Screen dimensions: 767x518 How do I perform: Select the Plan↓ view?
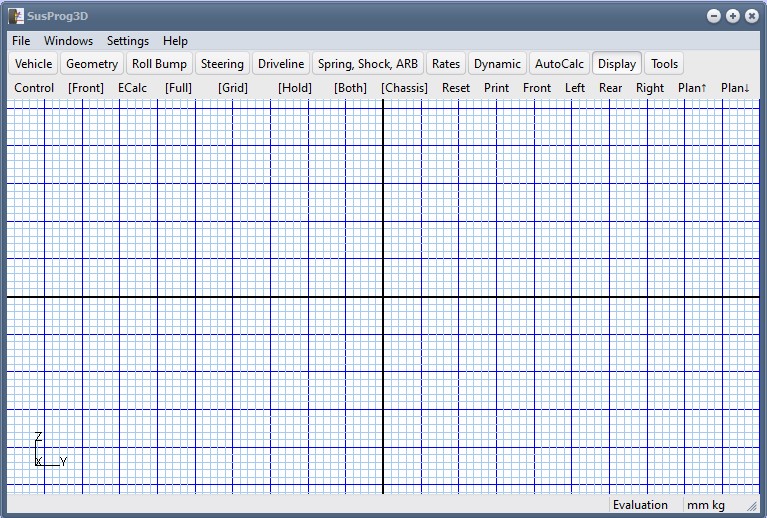(x=735, y=88)
